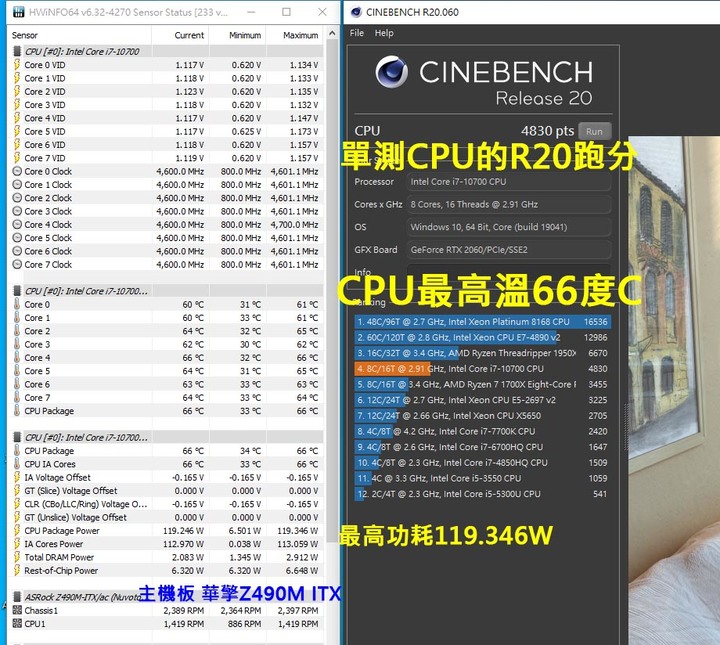
Task: Select the IA Cores Power row label
Action: 53,544
